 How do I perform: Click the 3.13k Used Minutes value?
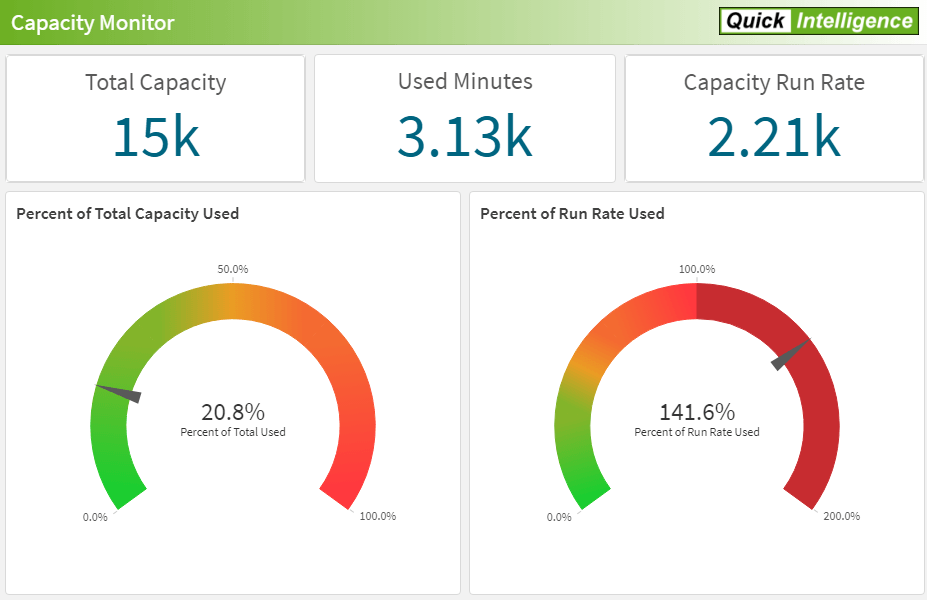[x=464, y=137]
